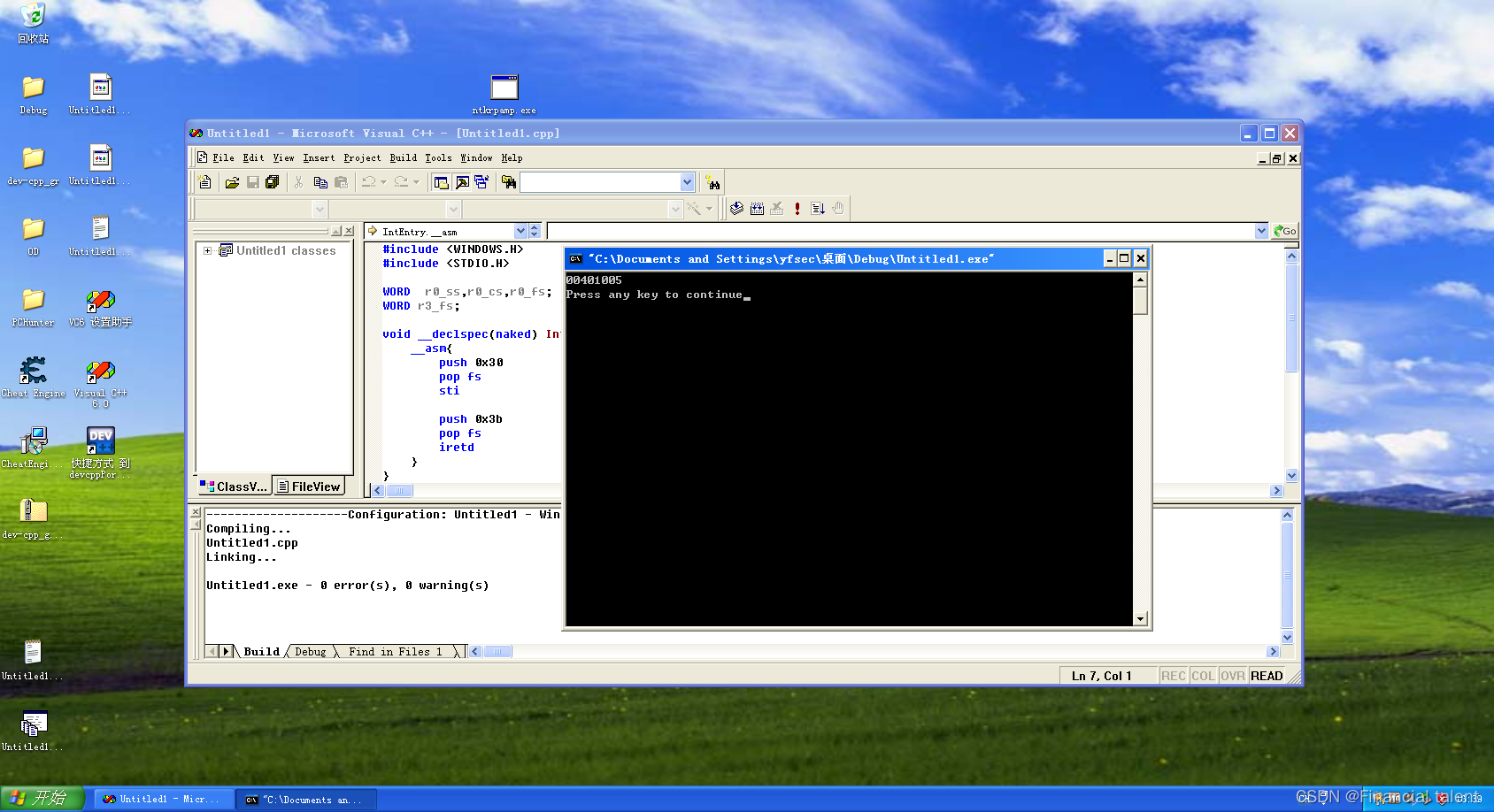
Task: Click the OVR indicator in status bar
Action: (x=1233, y=676)
